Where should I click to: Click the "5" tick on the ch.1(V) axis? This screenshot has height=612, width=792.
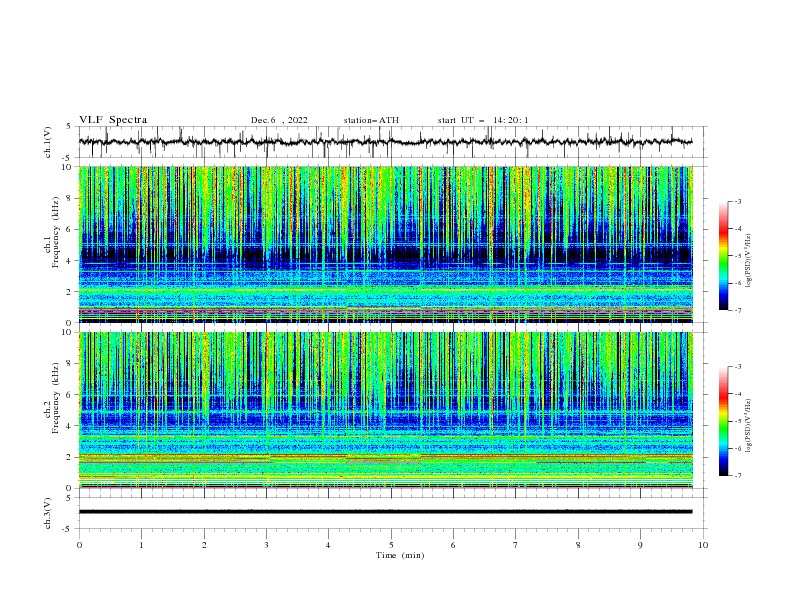71,126
